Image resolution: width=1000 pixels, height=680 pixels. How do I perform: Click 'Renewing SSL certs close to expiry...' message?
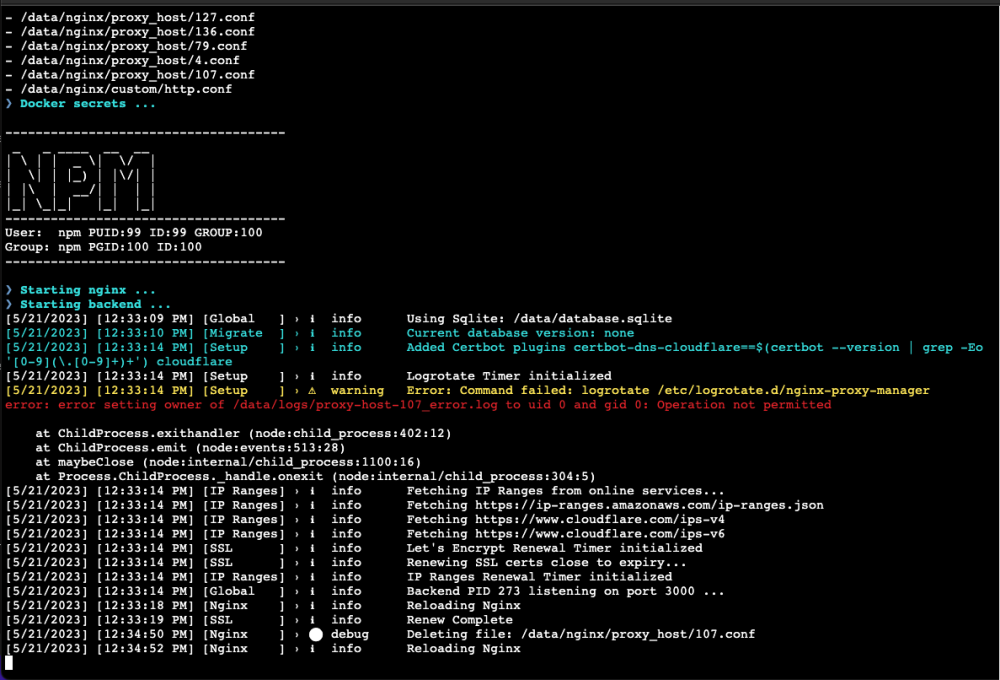(x=547, y=563)
